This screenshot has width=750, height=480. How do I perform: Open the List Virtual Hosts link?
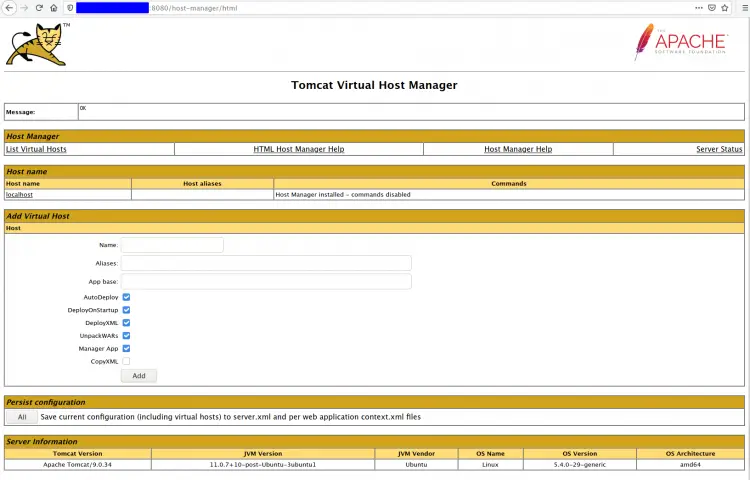pos(36,149)
